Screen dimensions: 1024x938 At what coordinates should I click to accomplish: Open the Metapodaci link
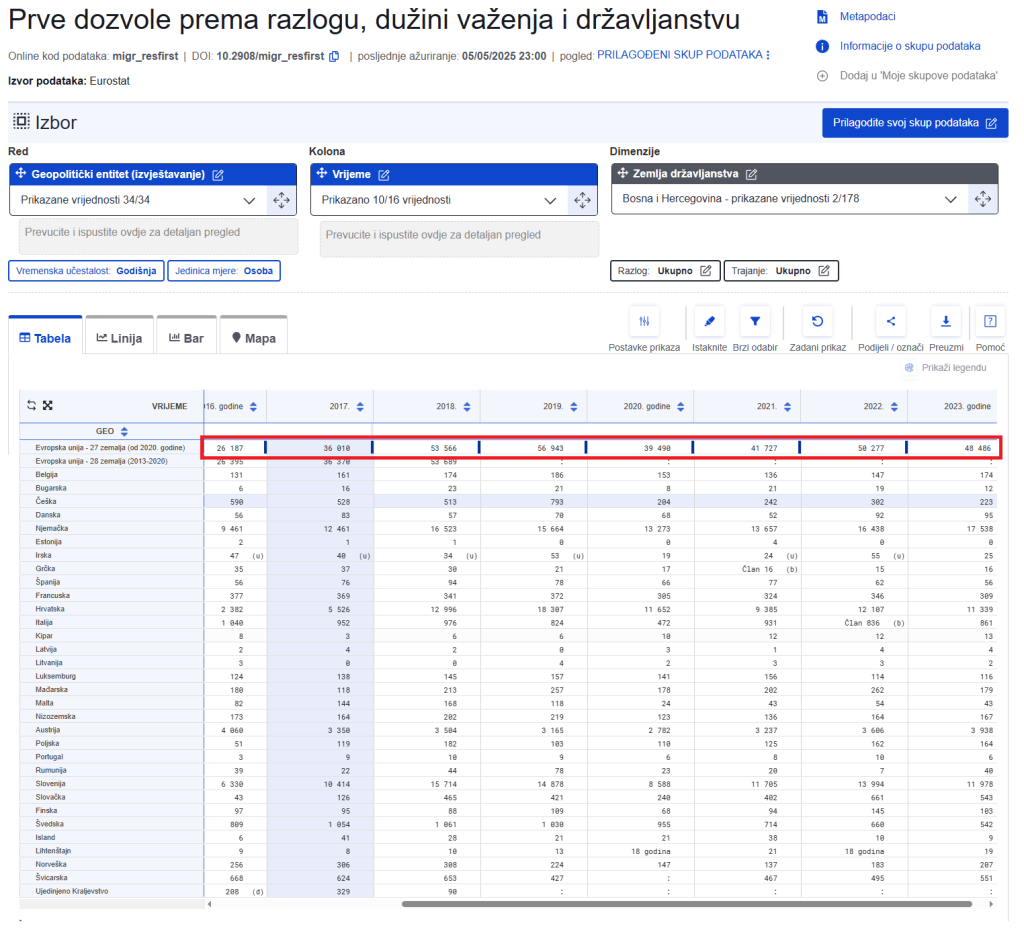(x=867, y=16)
